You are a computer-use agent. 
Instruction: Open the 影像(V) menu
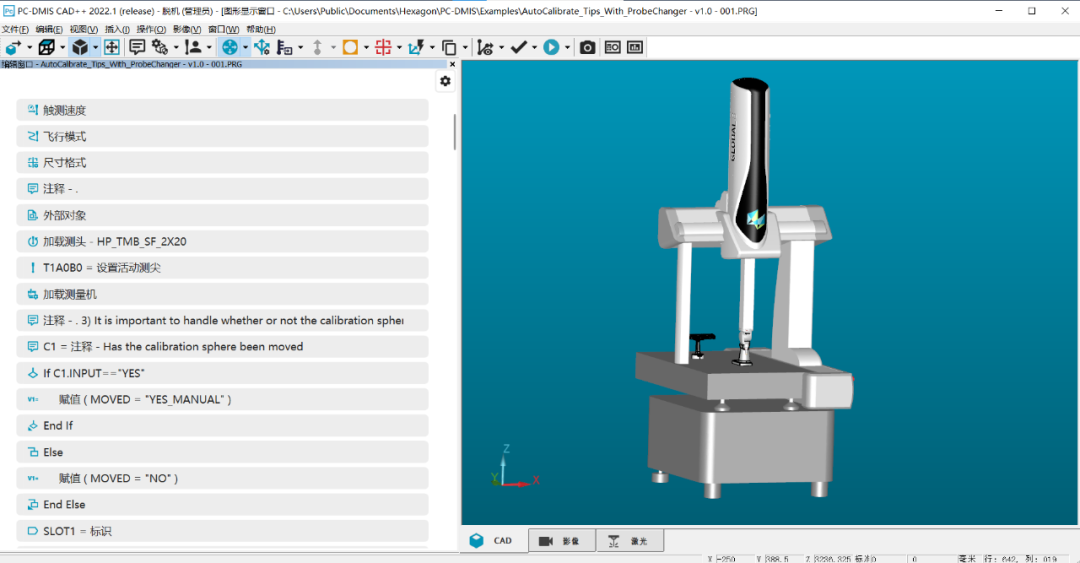pyautogui.click(x=187, y=30)
